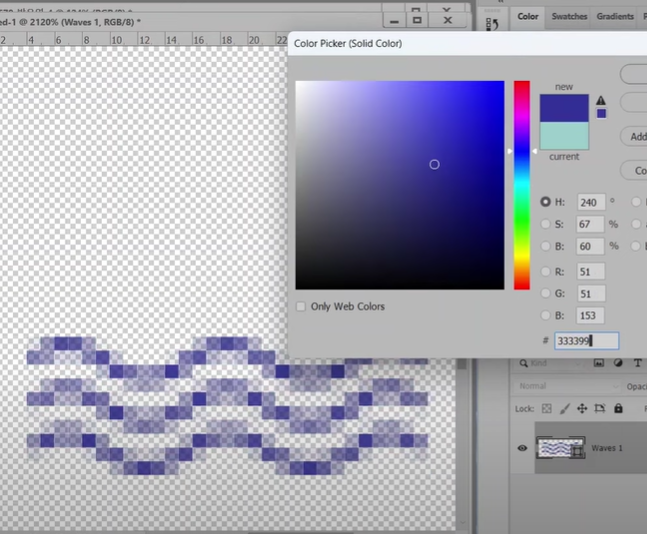Click the Color Libraries button

pos(634,170)
